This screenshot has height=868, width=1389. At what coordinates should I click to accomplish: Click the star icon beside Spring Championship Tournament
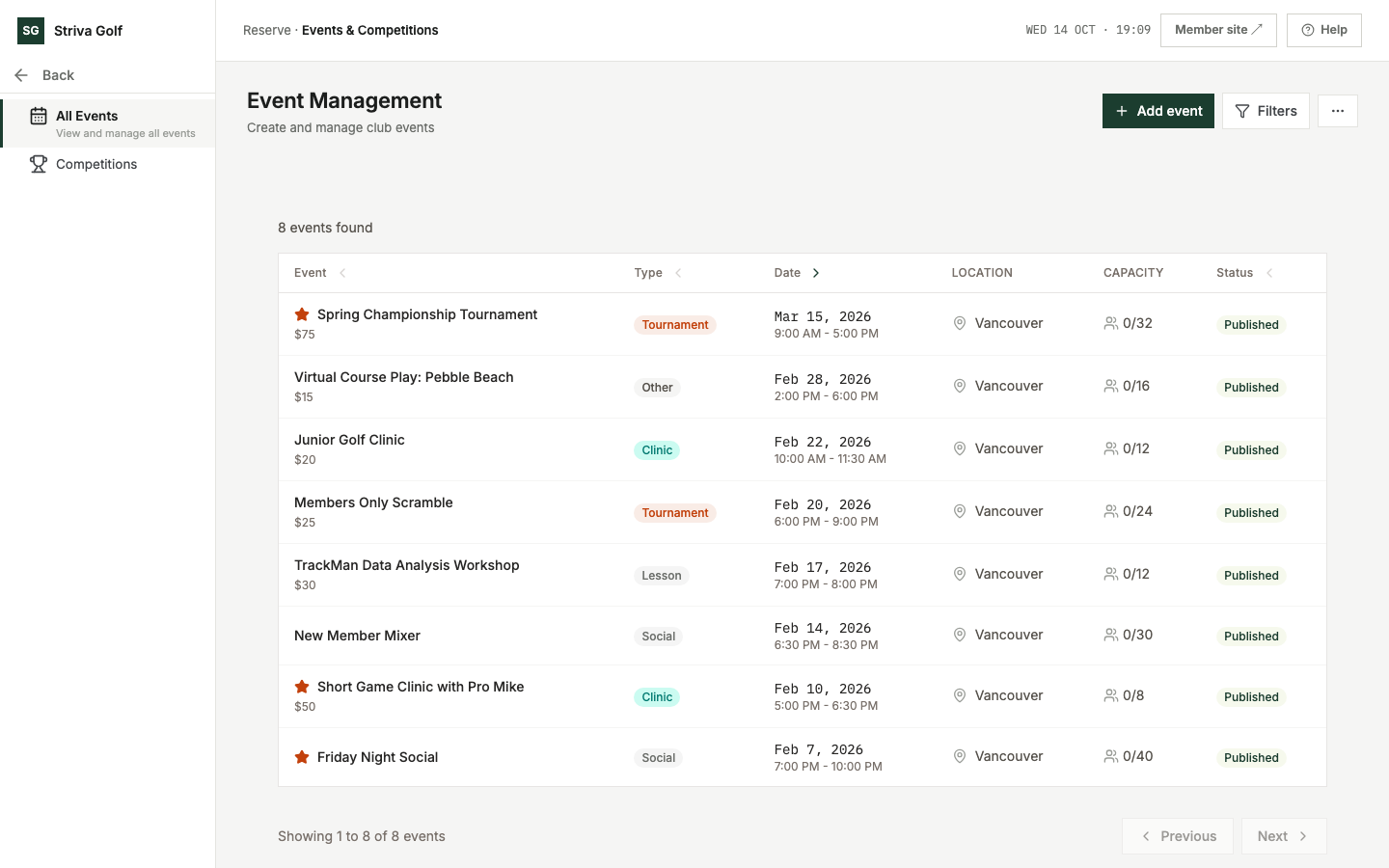click(302, 314)
